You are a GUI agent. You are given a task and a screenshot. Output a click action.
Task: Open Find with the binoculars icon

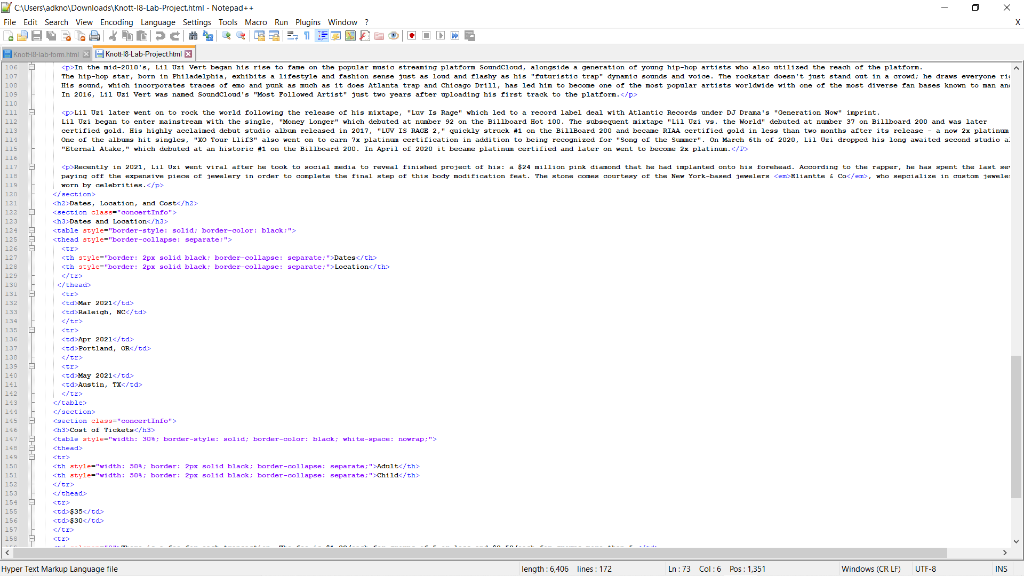pyautogui.click(x=193, y=36)
